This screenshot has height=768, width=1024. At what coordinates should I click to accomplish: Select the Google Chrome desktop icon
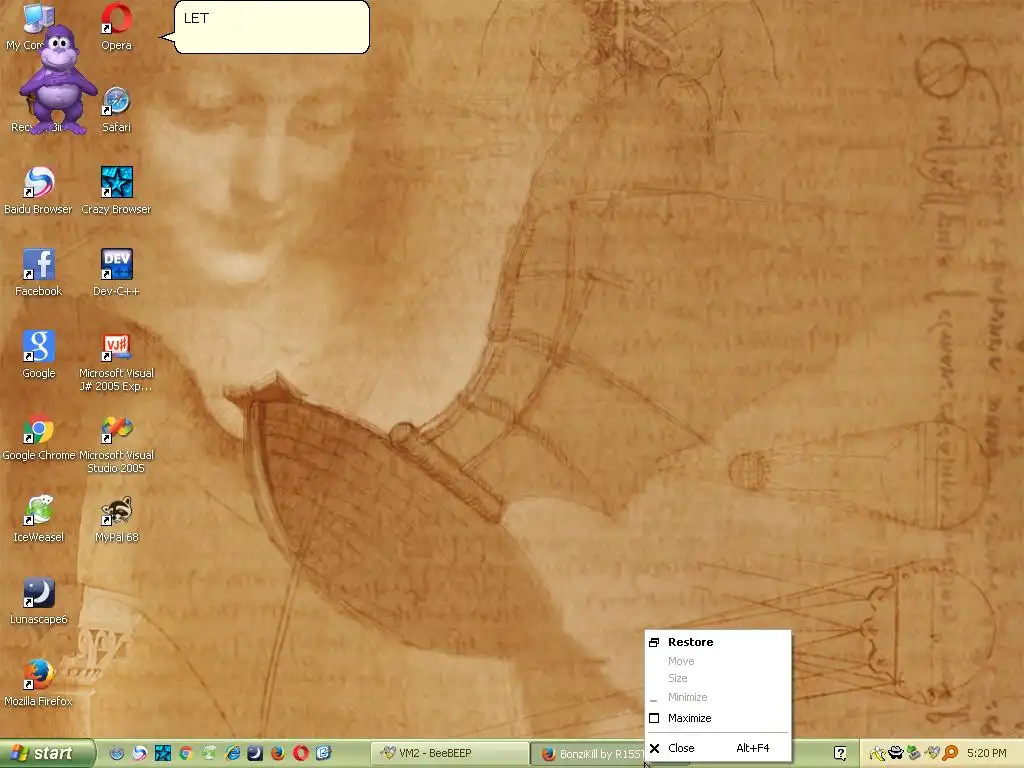39,437
